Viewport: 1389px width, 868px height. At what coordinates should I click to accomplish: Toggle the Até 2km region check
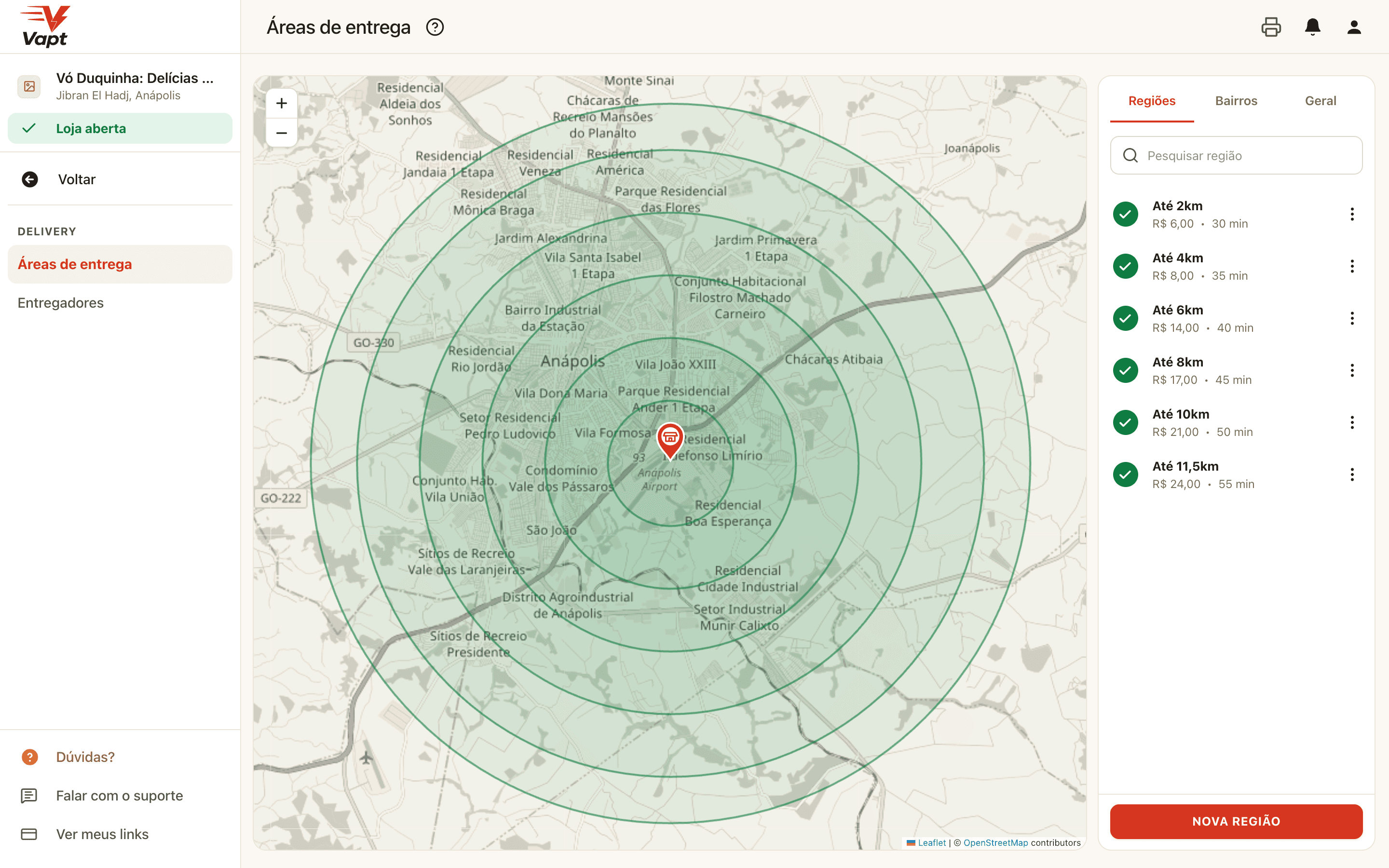[1126, 214]
